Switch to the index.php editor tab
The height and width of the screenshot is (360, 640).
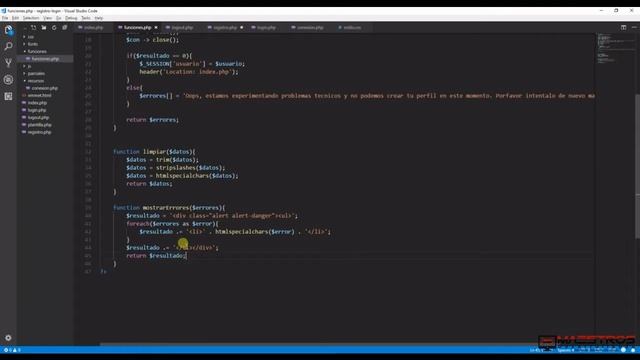click(93, 28)
